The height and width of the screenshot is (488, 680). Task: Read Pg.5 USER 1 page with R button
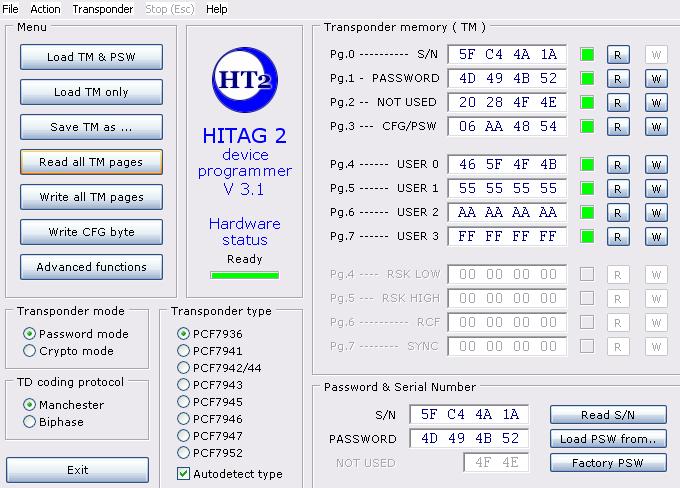tap(618, 189)
